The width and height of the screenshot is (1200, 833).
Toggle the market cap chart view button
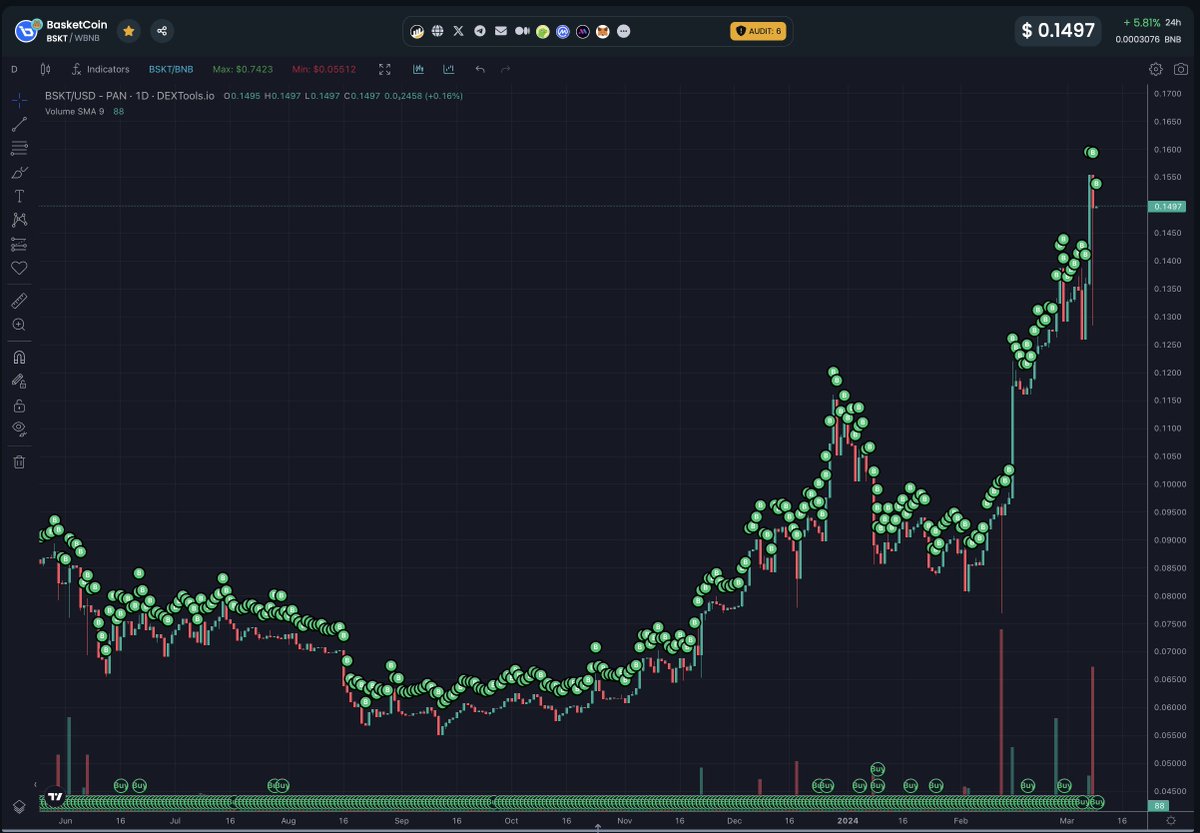click(x=449, y=69)
